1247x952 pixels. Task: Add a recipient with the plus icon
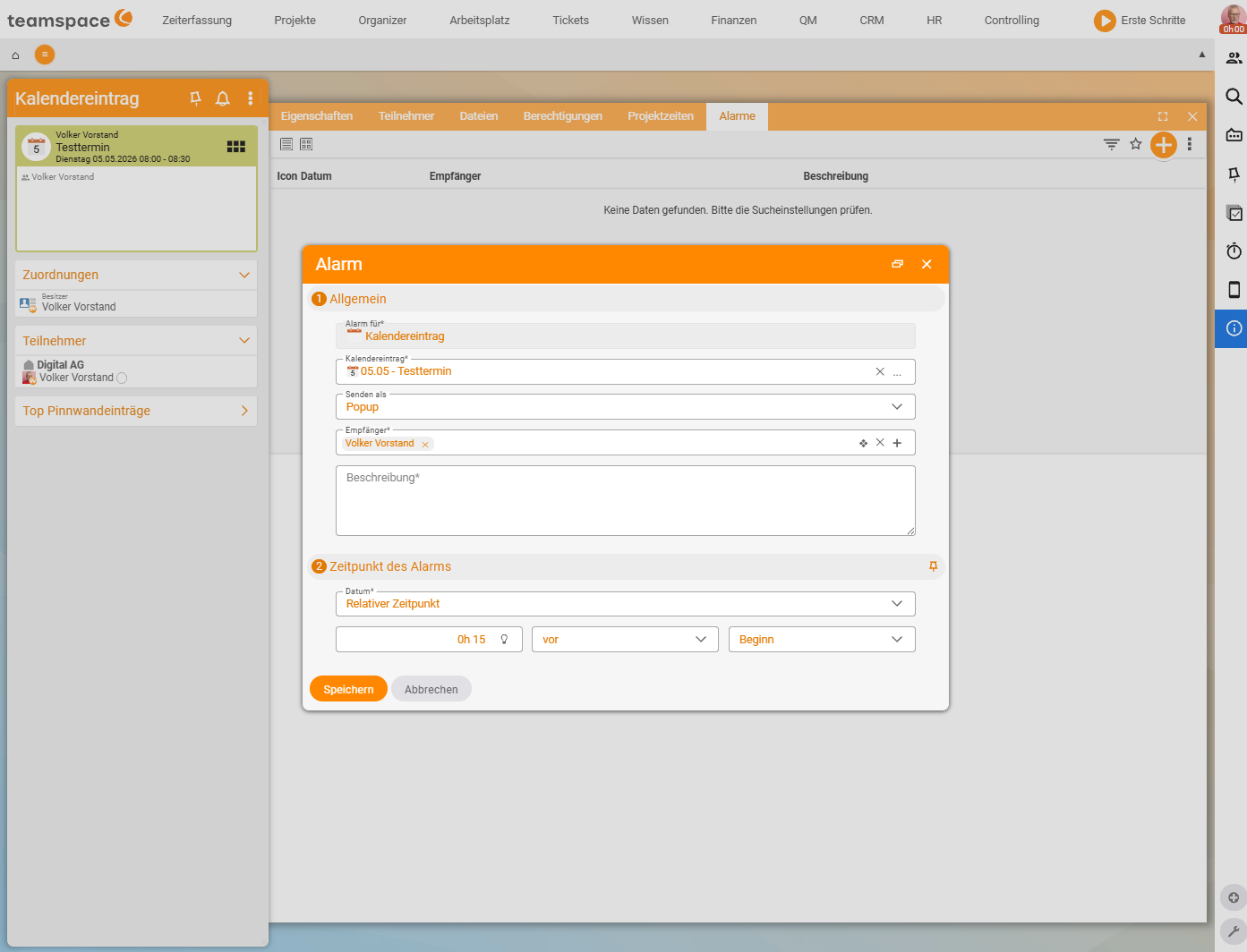click(897, 443)
